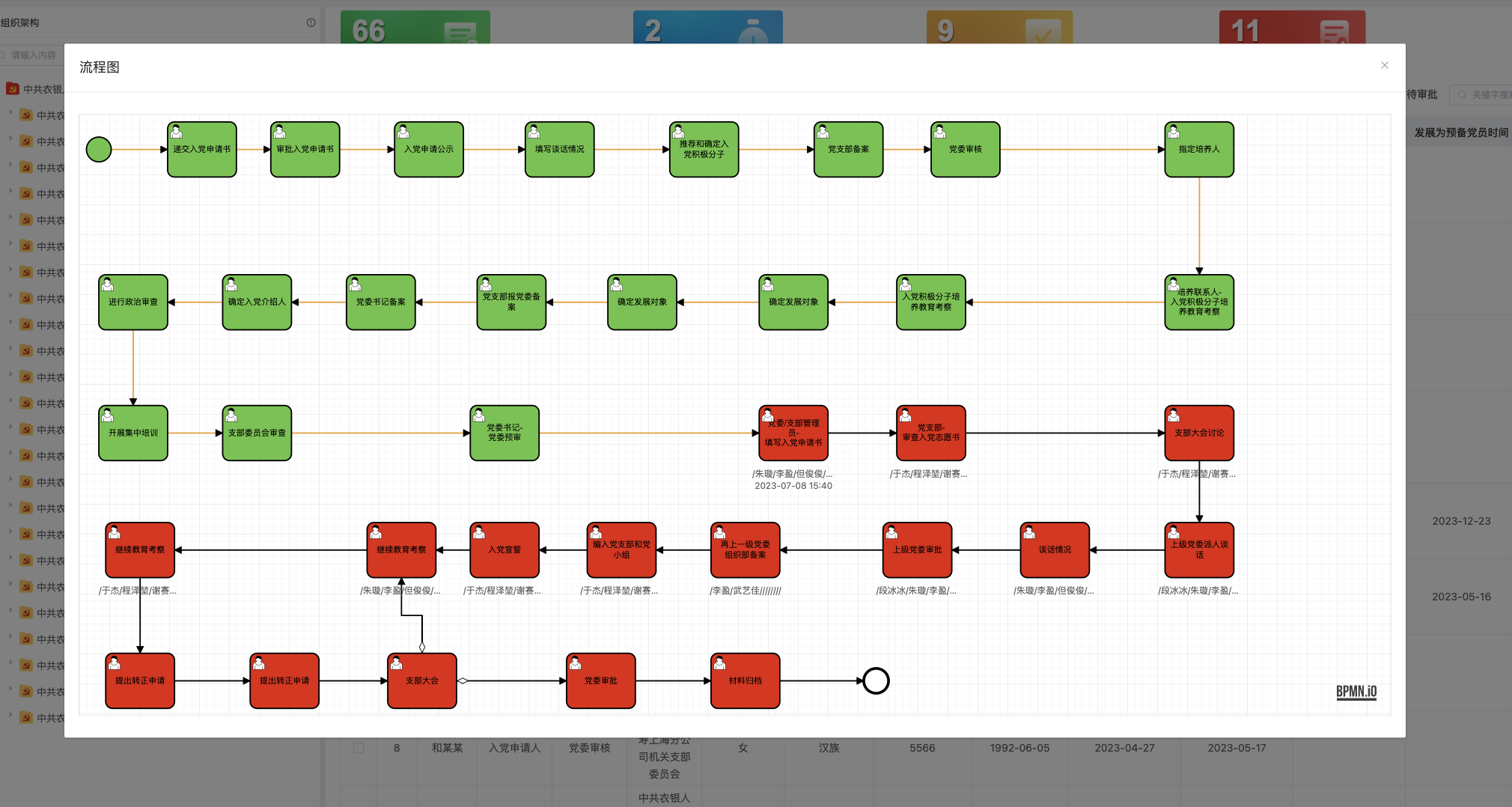
Task: Click the 发展为预备党员时间 column header
Action: (1461, 133)
